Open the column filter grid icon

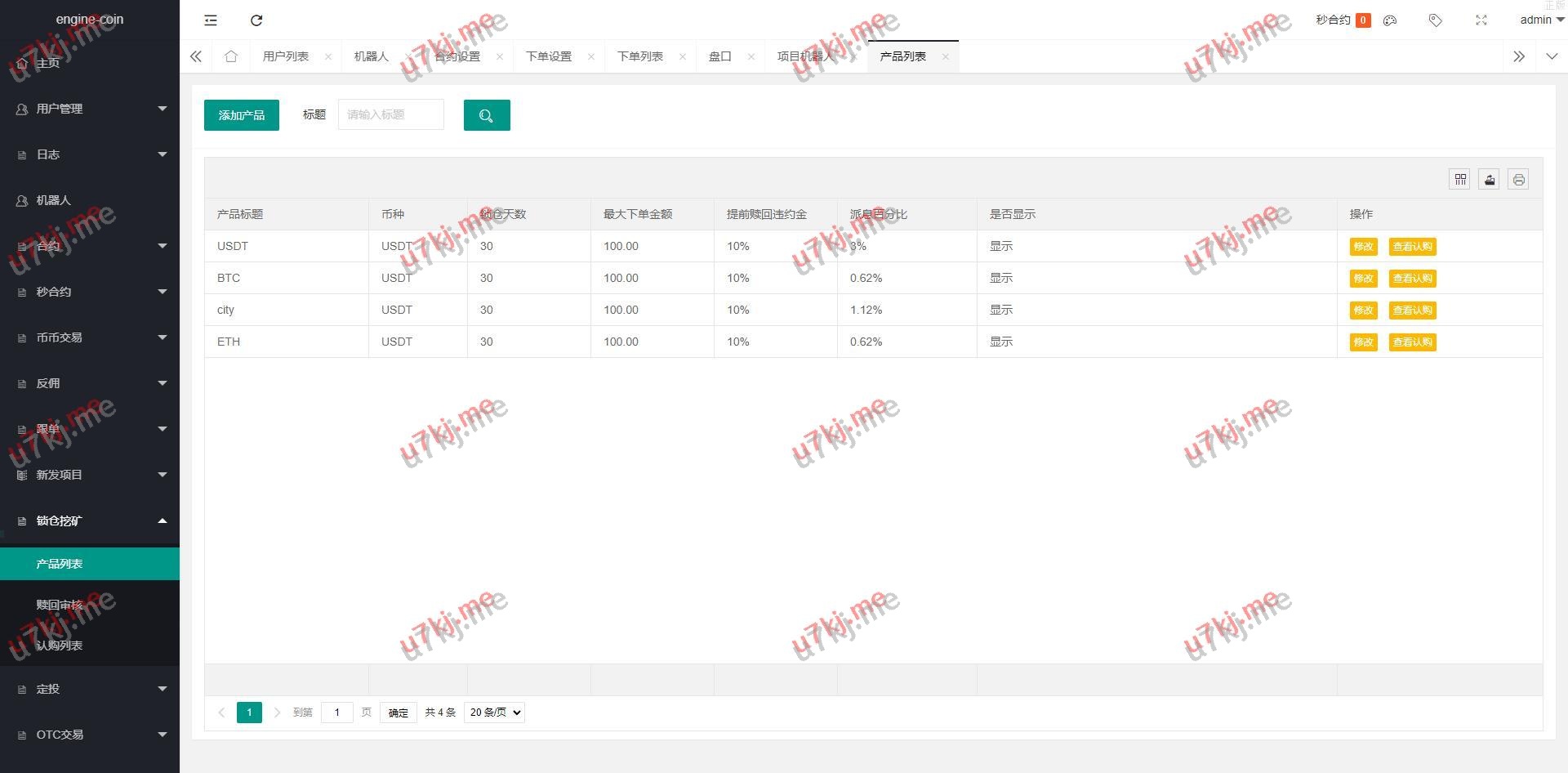[x=1459, y=180]
